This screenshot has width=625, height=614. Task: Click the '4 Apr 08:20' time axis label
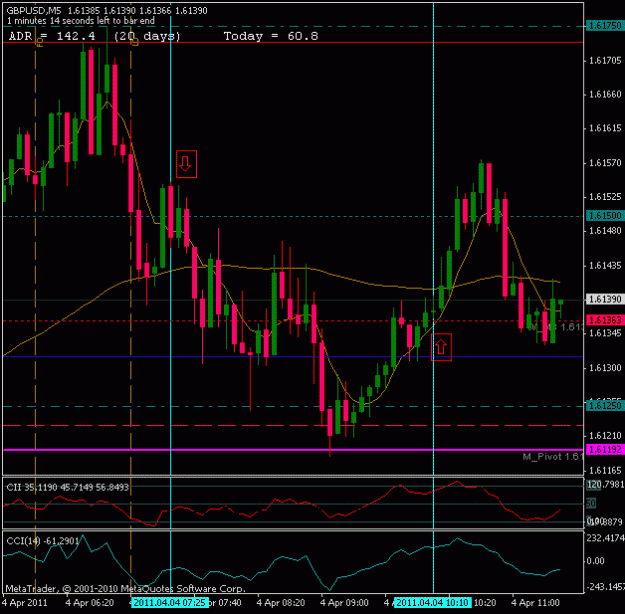click(x=281, y=602)
